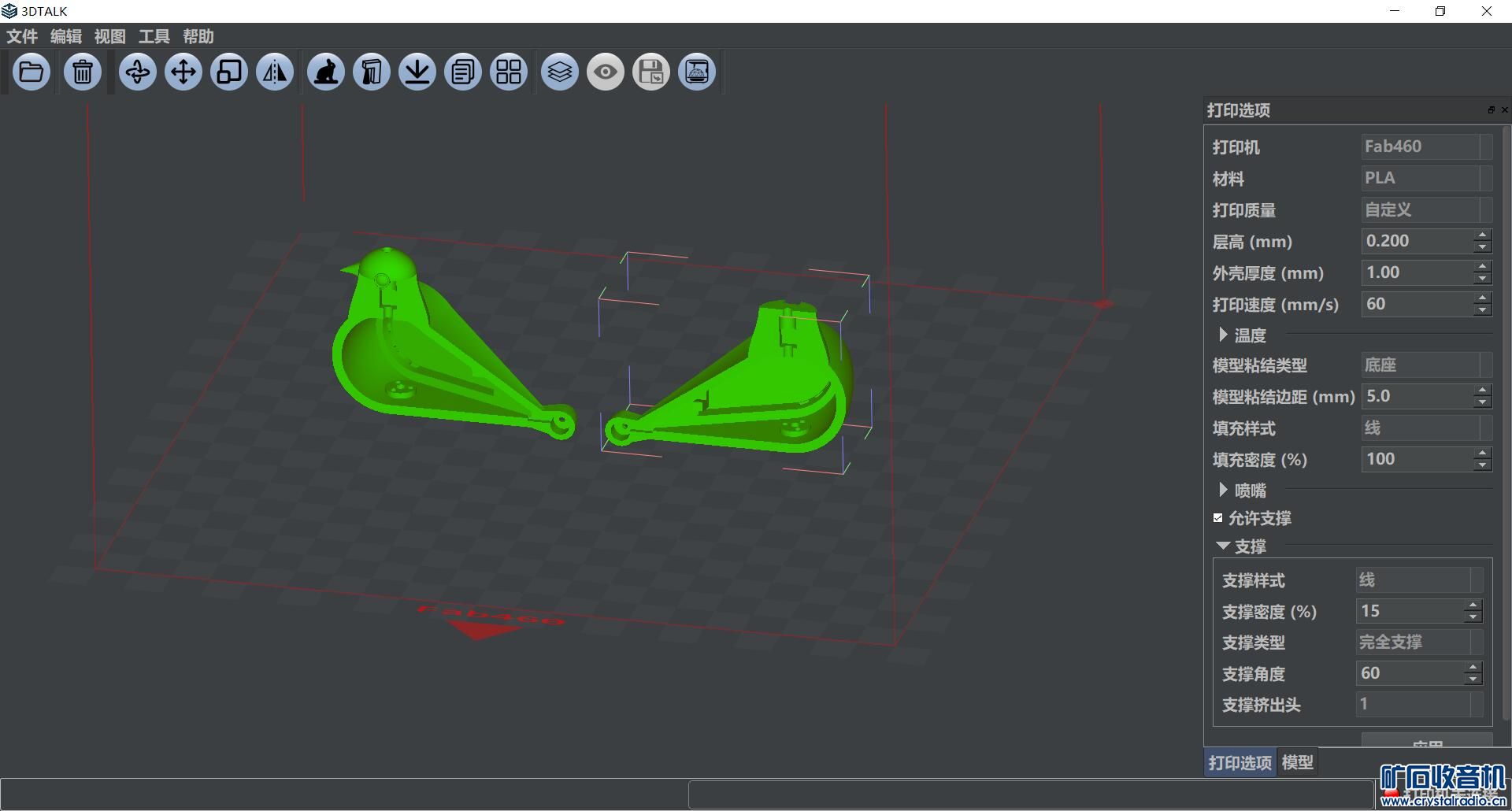Click the mirror model icon
The width and height of the screenshot is (1512, 811).
tap(275, 72)
